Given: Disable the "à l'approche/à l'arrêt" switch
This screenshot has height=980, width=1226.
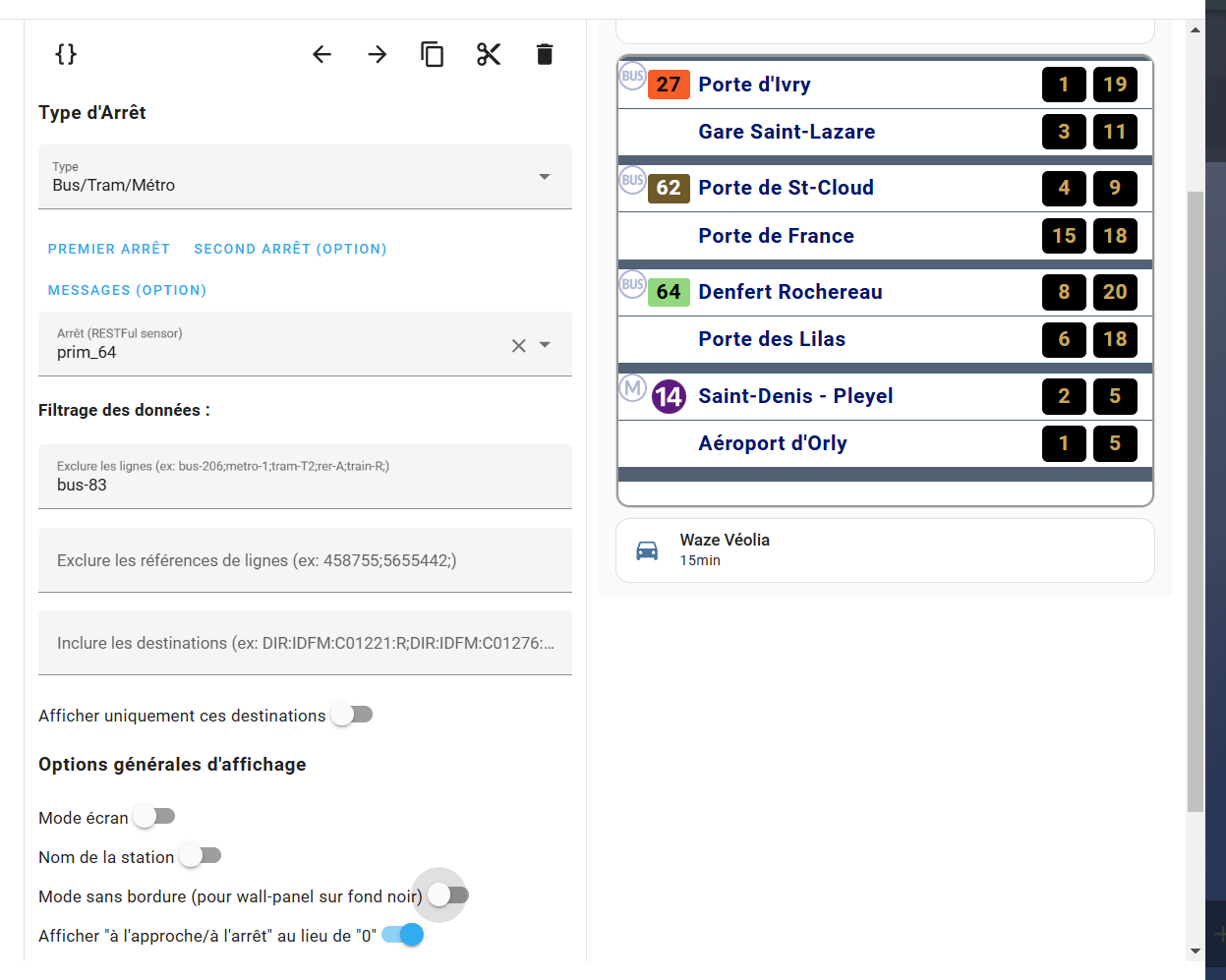Looking at the screenshot, I should pos(402,935).
